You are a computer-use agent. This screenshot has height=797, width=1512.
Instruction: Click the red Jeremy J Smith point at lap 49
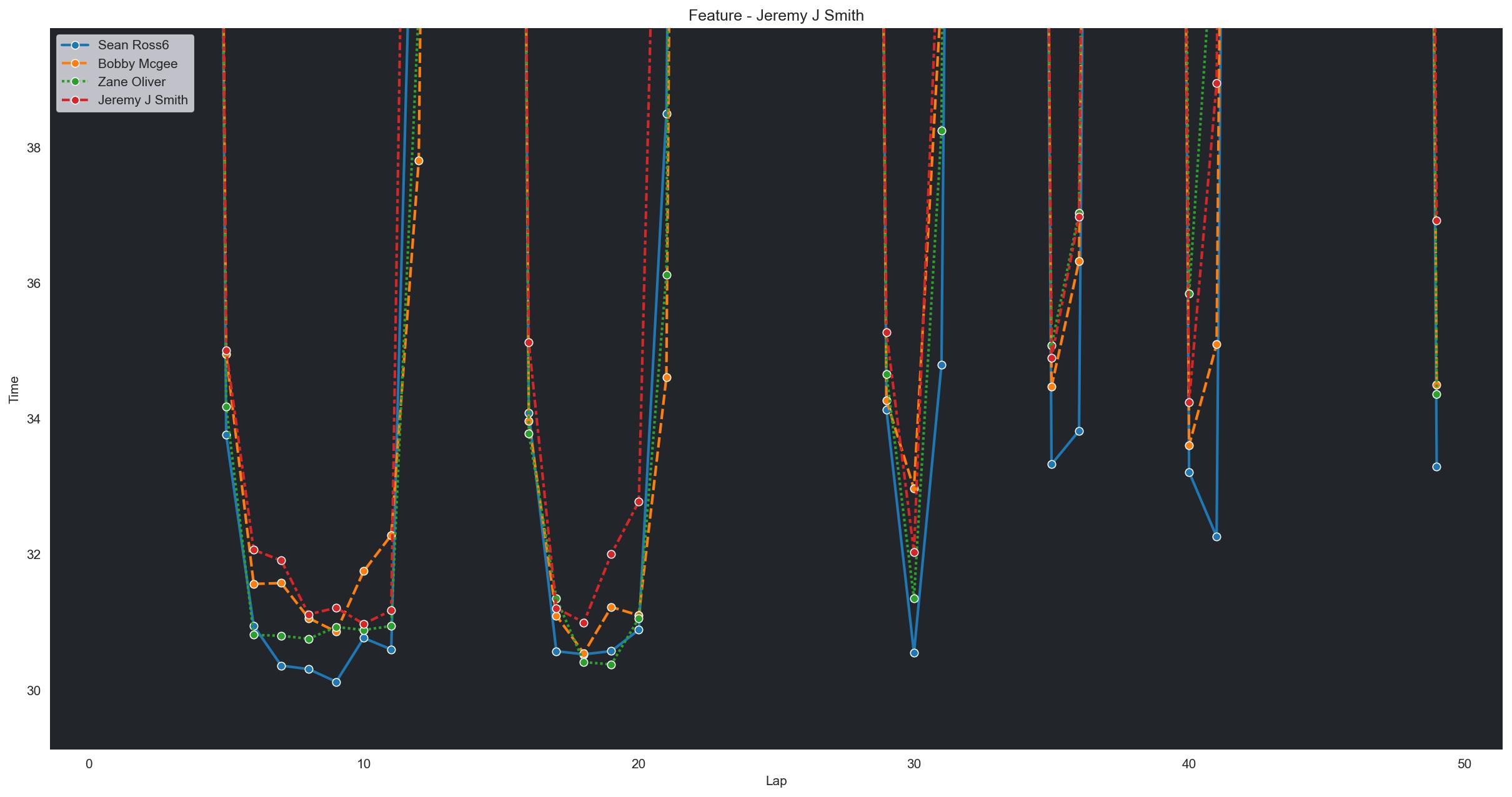click(x=1436, y=220)
